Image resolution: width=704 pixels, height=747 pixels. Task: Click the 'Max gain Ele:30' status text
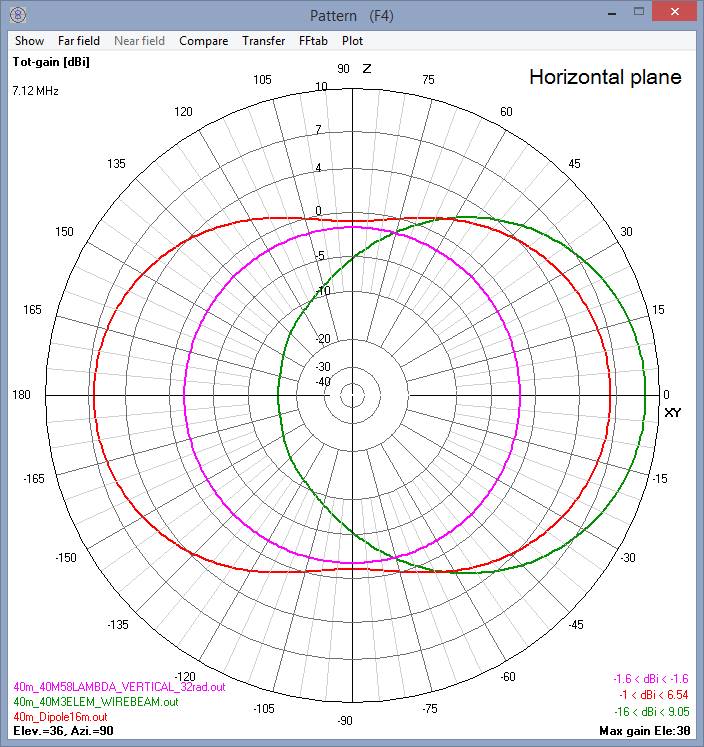pos(645,731)
